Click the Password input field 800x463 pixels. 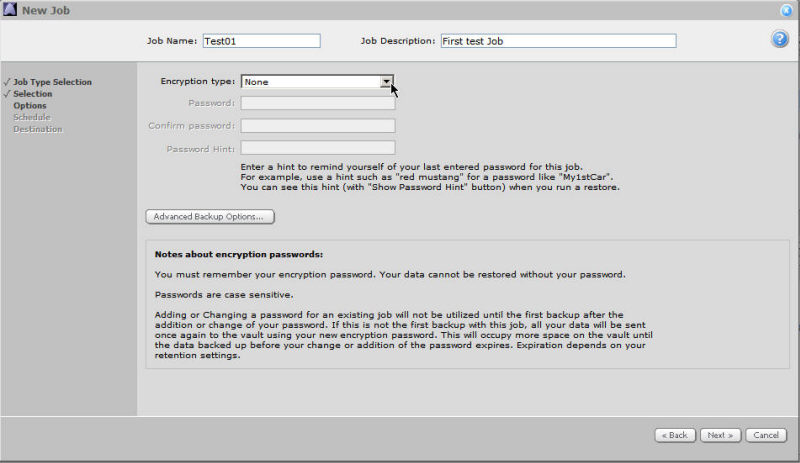tap(318, 103)
